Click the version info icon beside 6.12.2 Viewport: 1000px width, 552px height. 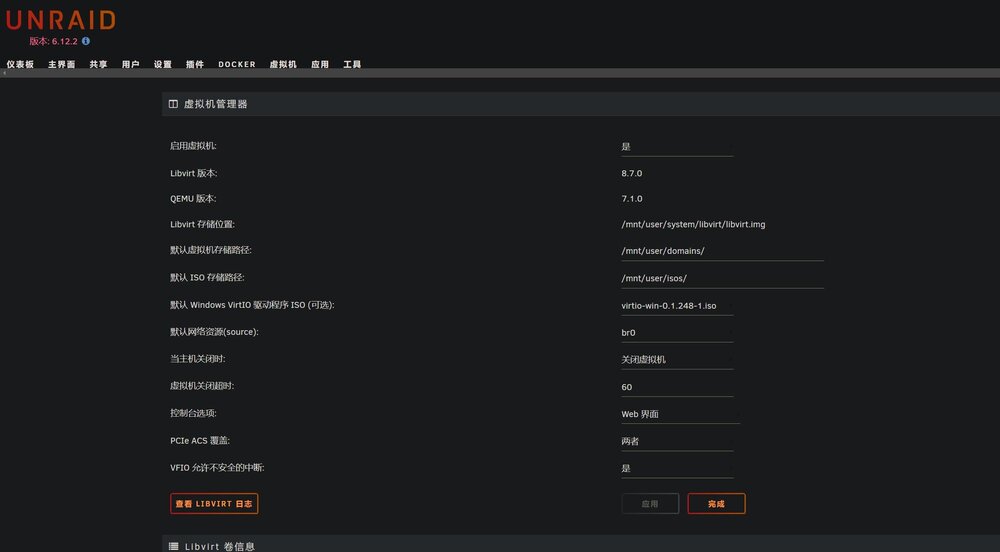pos(86,41)
